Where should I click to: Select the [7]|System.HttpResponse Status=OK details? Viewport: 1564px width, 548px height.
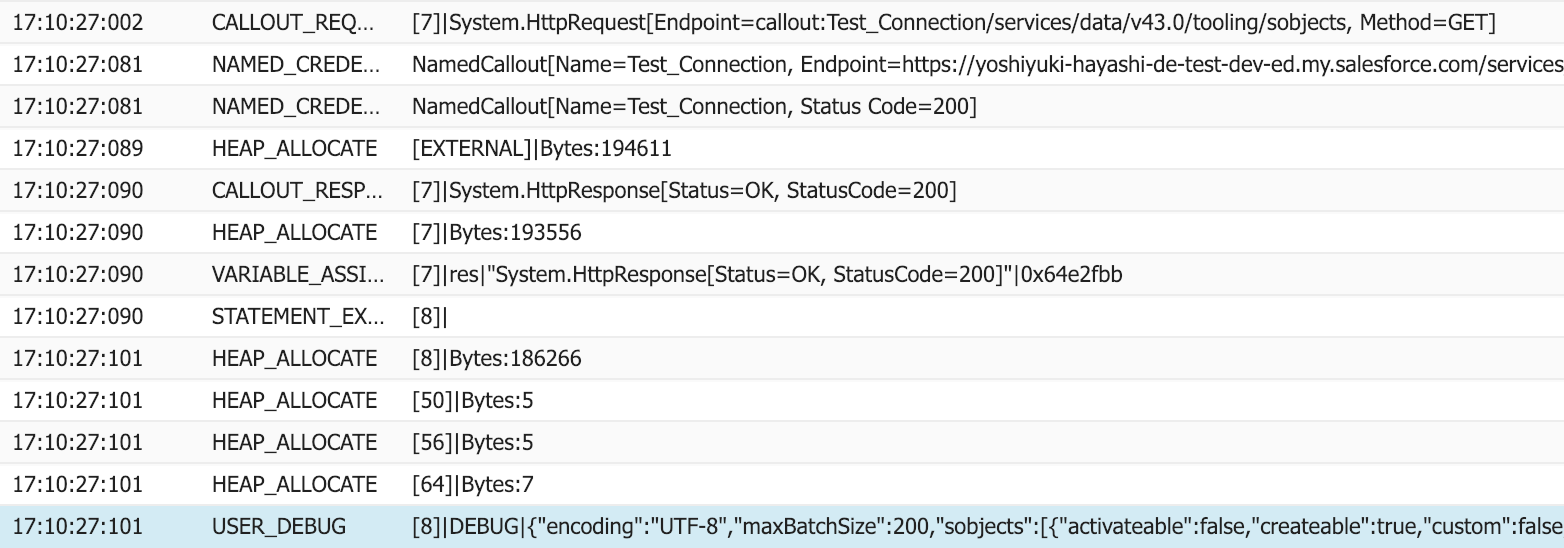click(x=684, y=191)
